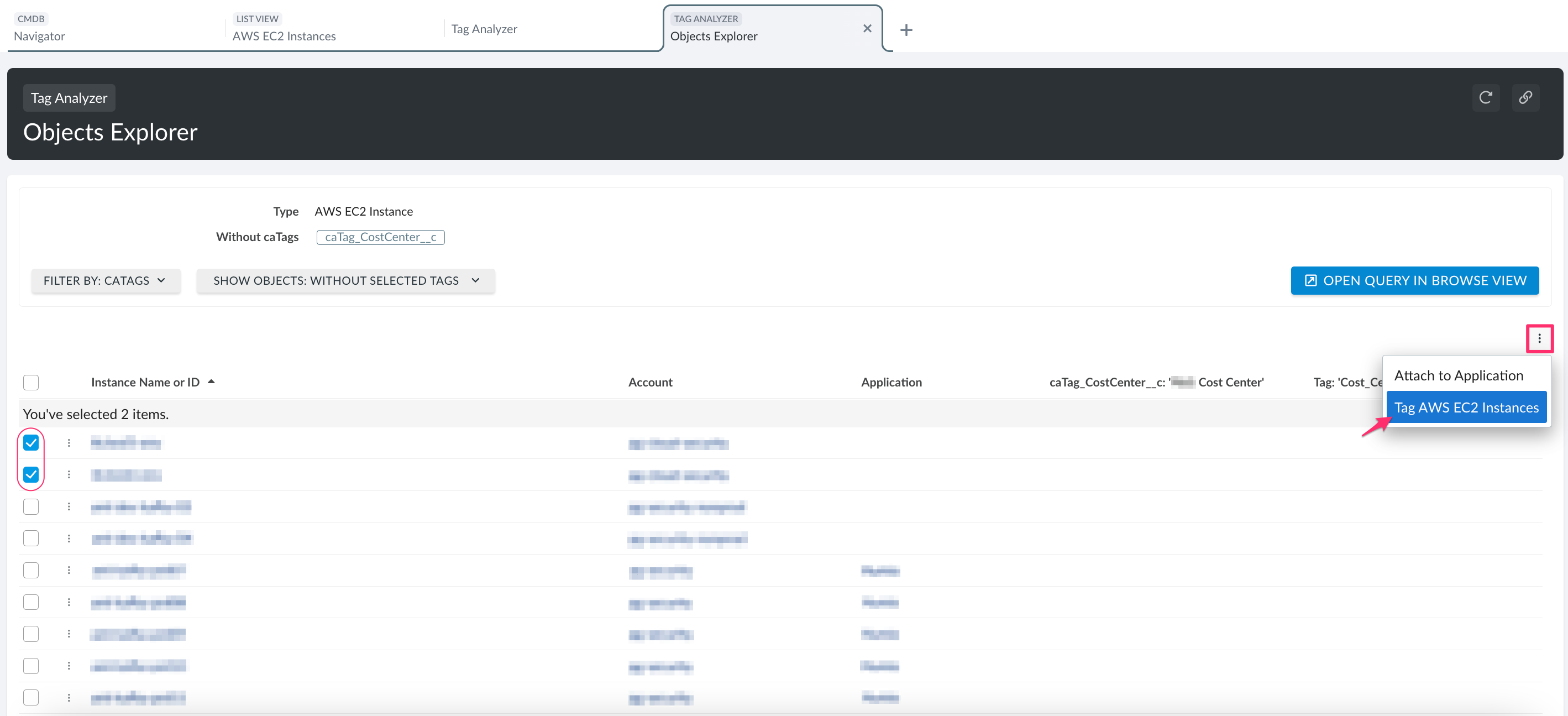1568x716 pixels.
Task: Toggle the select-all checkbox in the header
Action: pyautogui.click(x=30, y=381)
